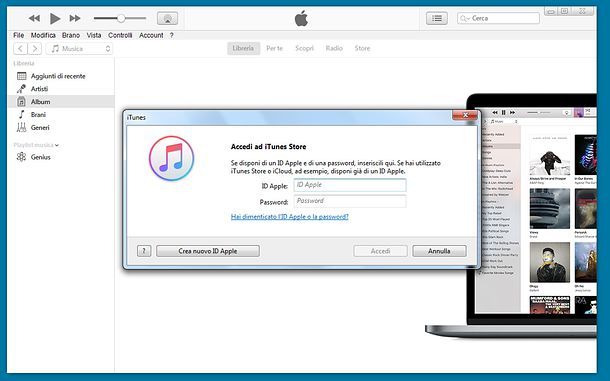Image resolution: width=610 pixels, height=381 pixels.
Task: Open the ? help menu
Action: [171, 35]
